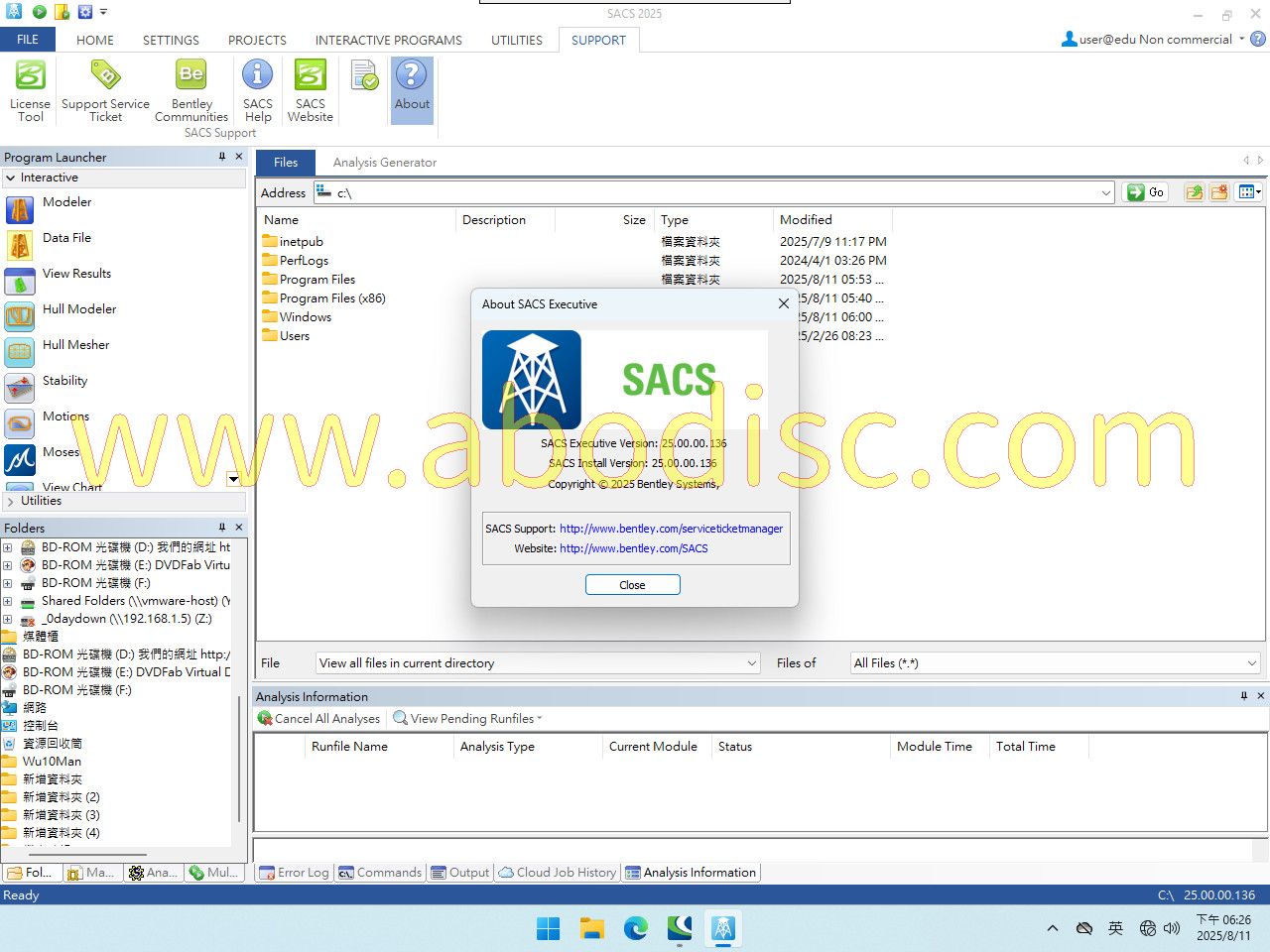This screenshot has width=1270, height=952.
Task: Open the FILE menu
Action: coord(28,40)
